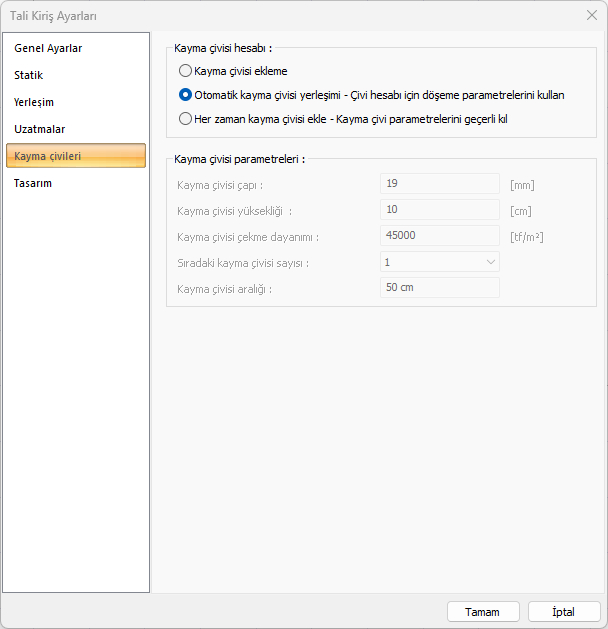Screen dimensions: 608x629
Task: Click the 'Kayma çivisi hesabı' group label
Action: [x=222, y=47]
